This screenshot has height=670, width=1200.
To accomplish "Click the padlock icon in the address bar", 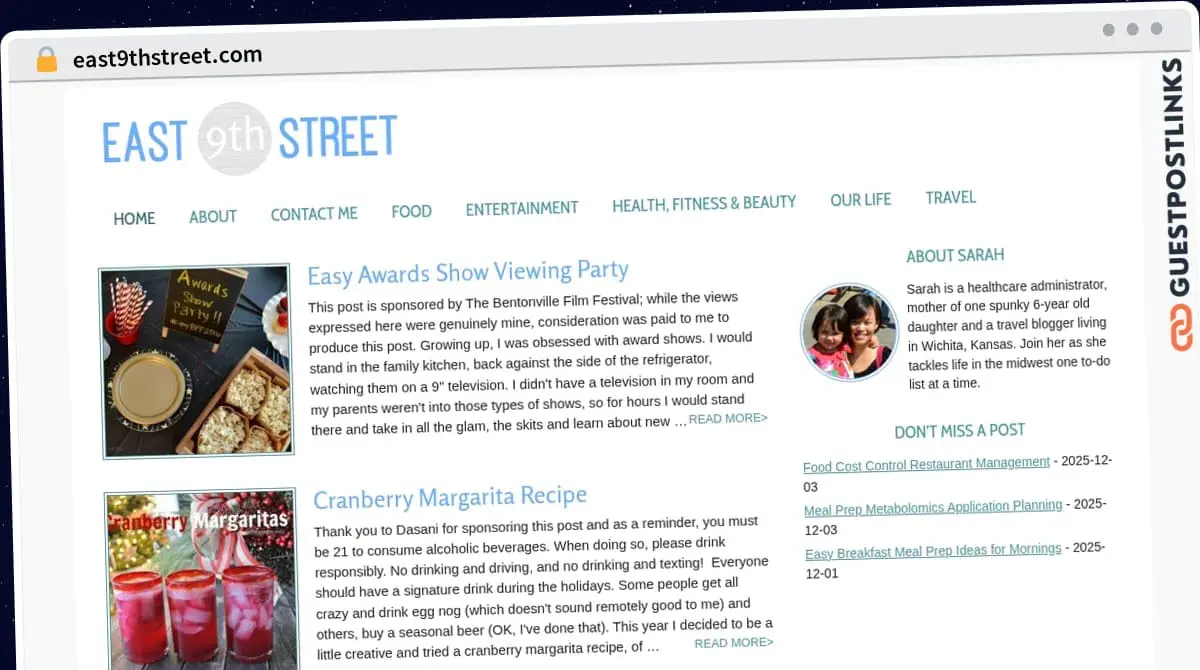I will (x=45, y=58).
